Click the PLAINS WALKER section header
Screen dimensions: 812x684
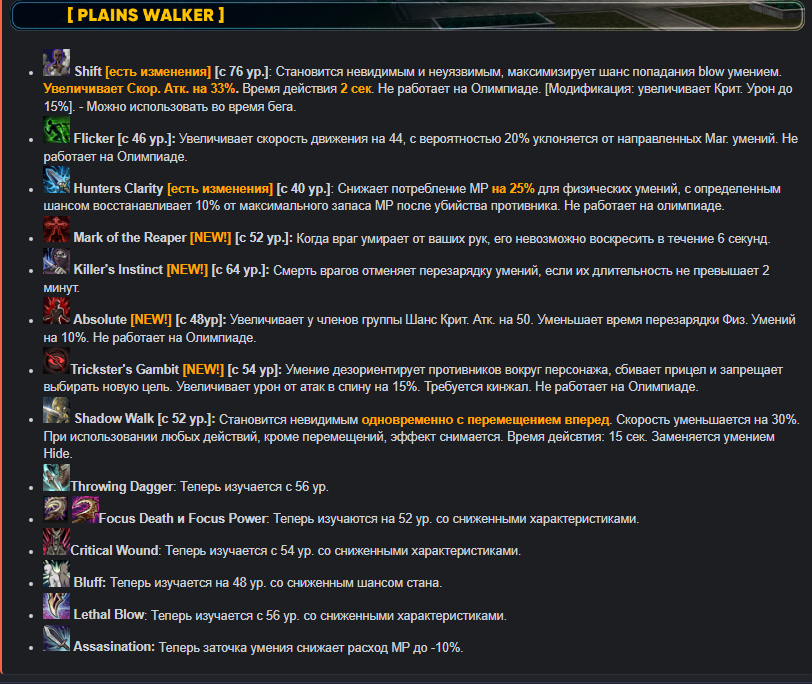pyautogui.click(x=146, y=15)
